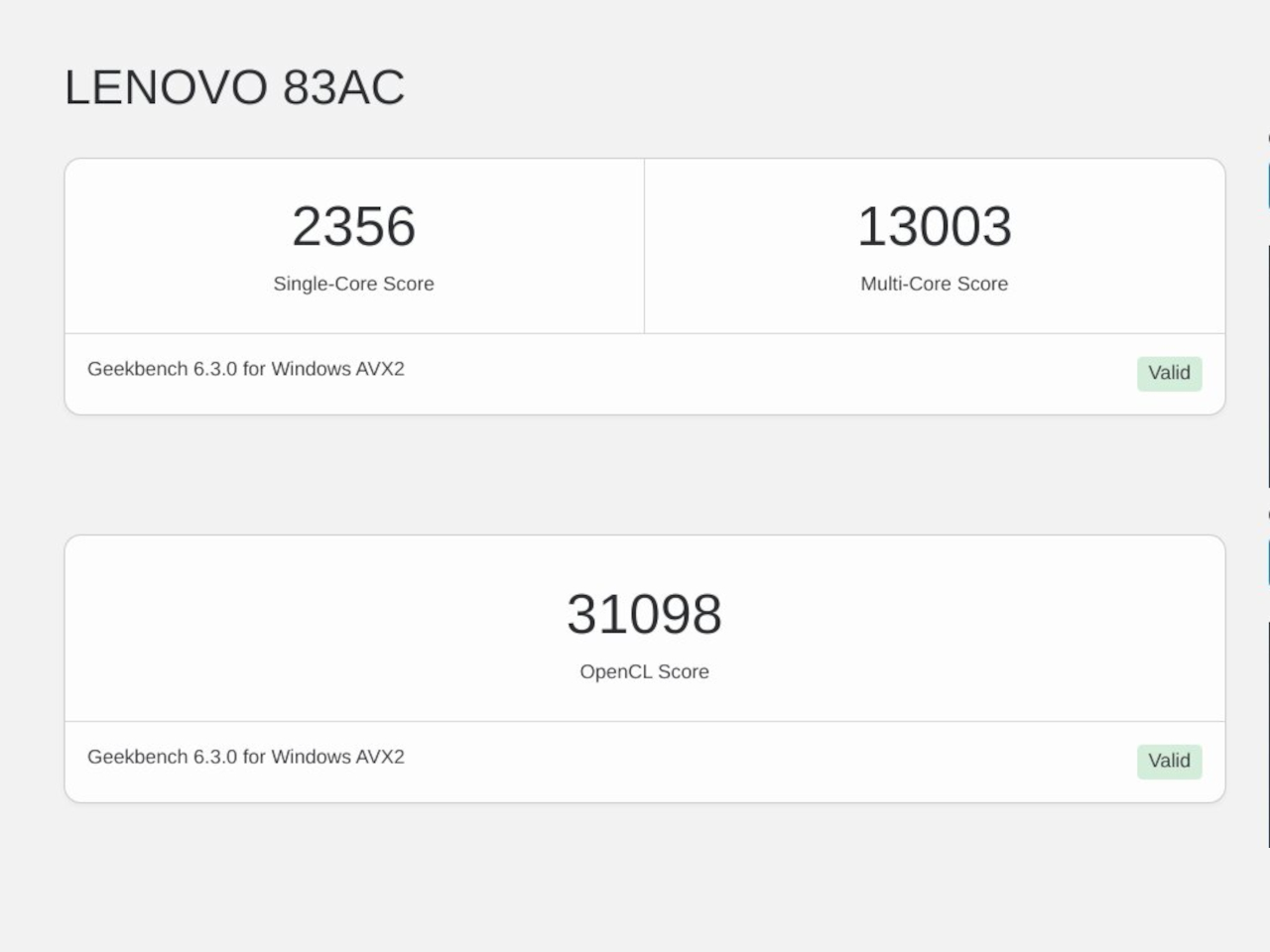This screenshot has width=1270, height=952.
Task: Click the 13003 multi-core score number
Action: (x=934, y=226)
